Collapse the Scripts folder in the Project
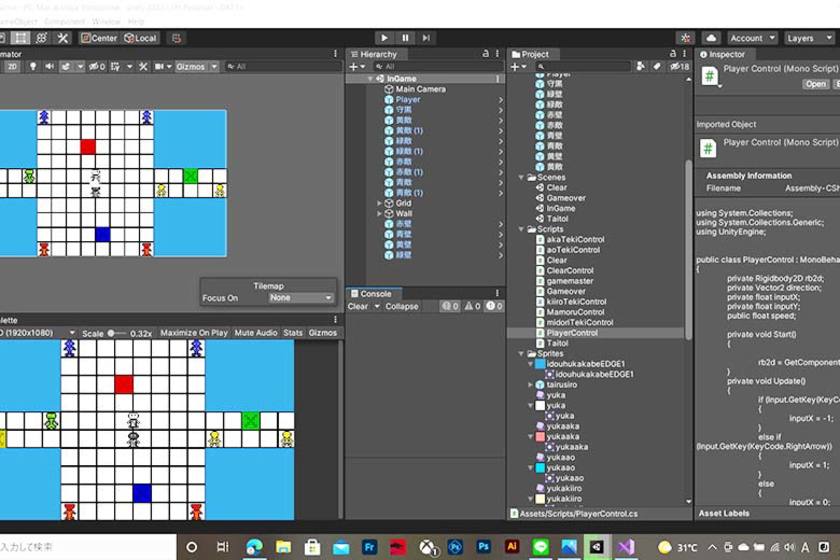 click(522, 229)
